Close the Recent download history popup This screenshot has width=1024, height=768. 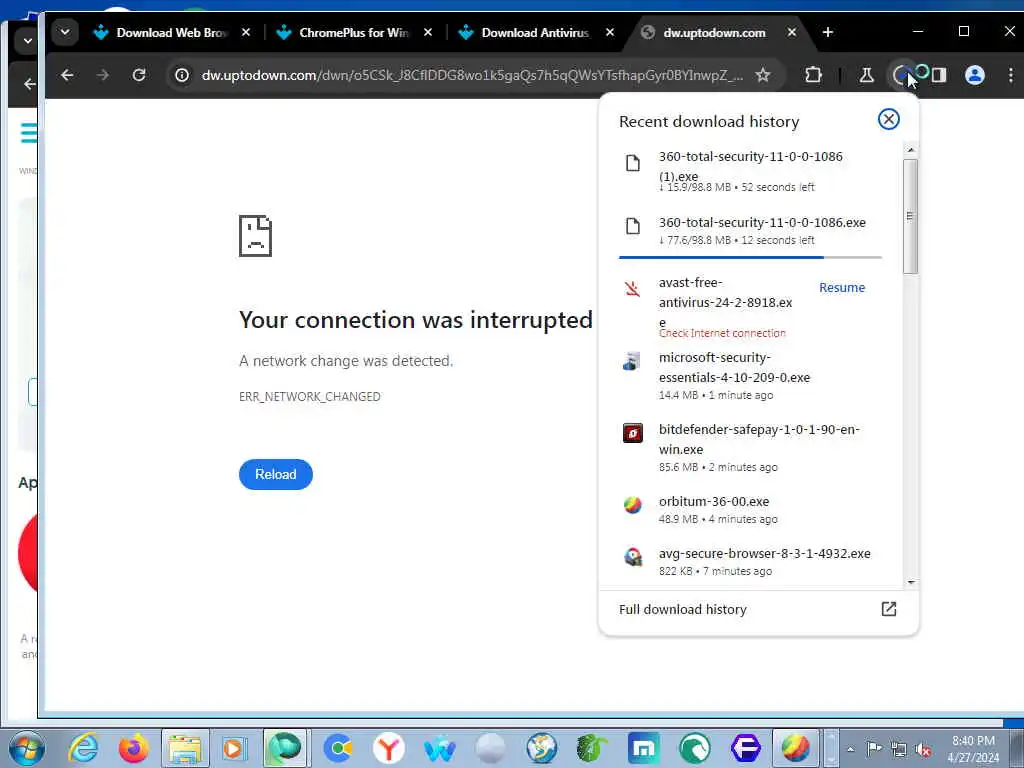(888, 119)
